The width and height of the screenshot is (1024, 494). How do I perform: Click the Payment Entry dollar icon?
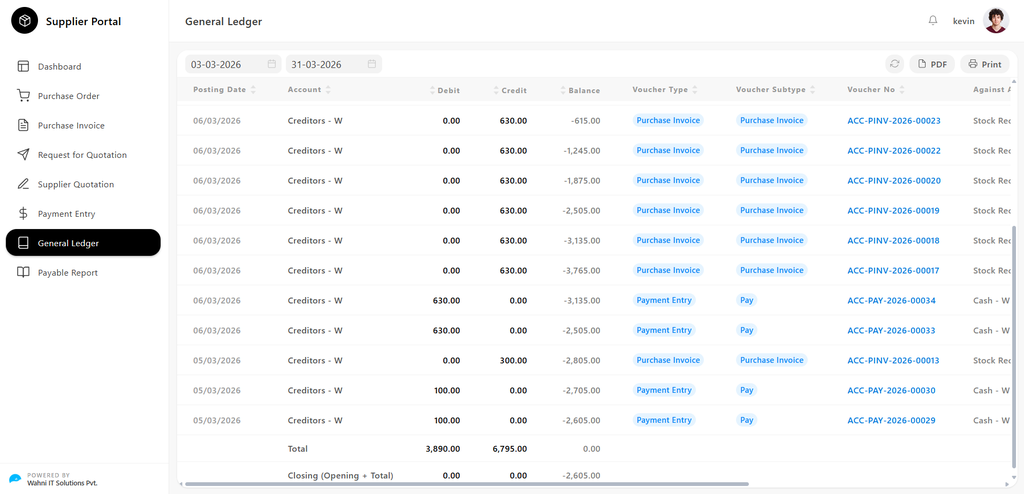[x=24, y=214]
